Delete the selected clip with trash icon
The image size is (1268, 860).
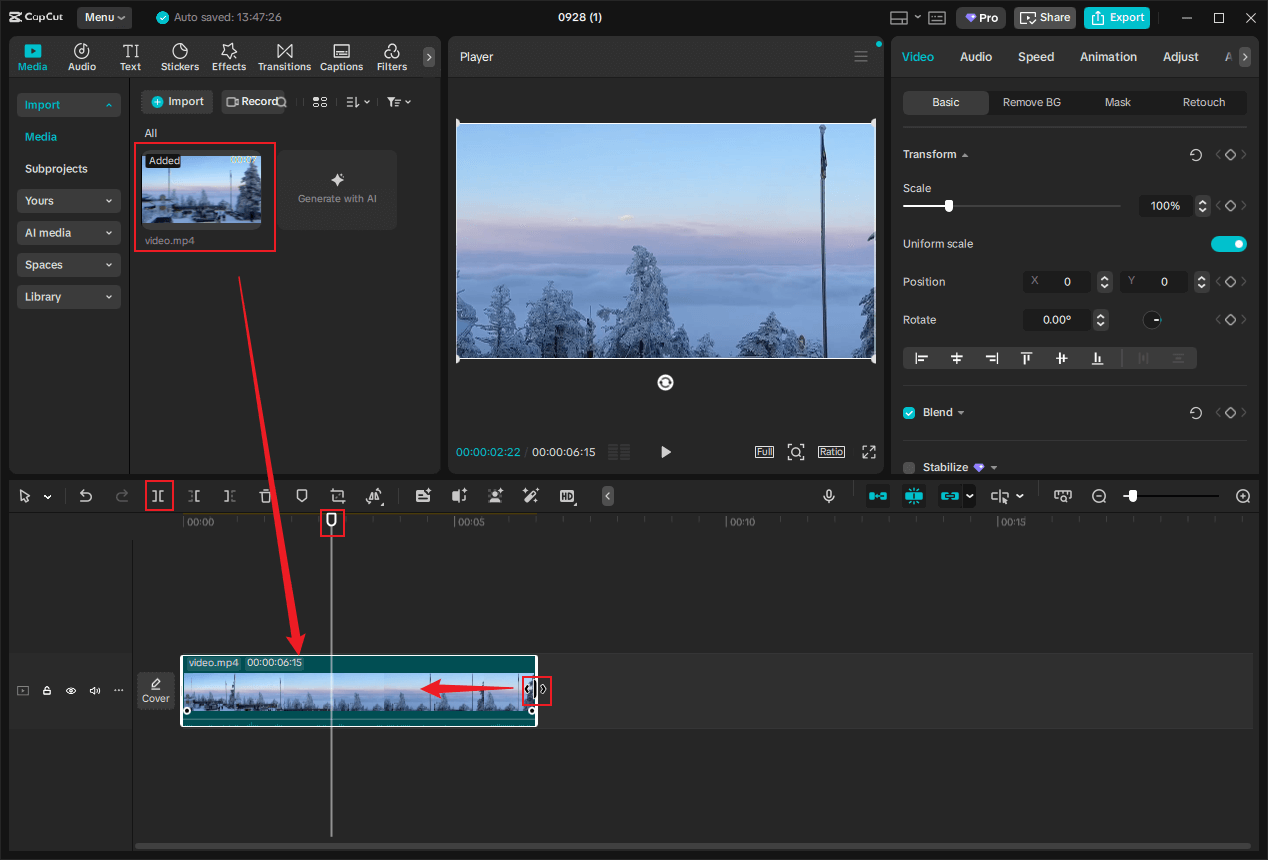[x=265, y=496]
